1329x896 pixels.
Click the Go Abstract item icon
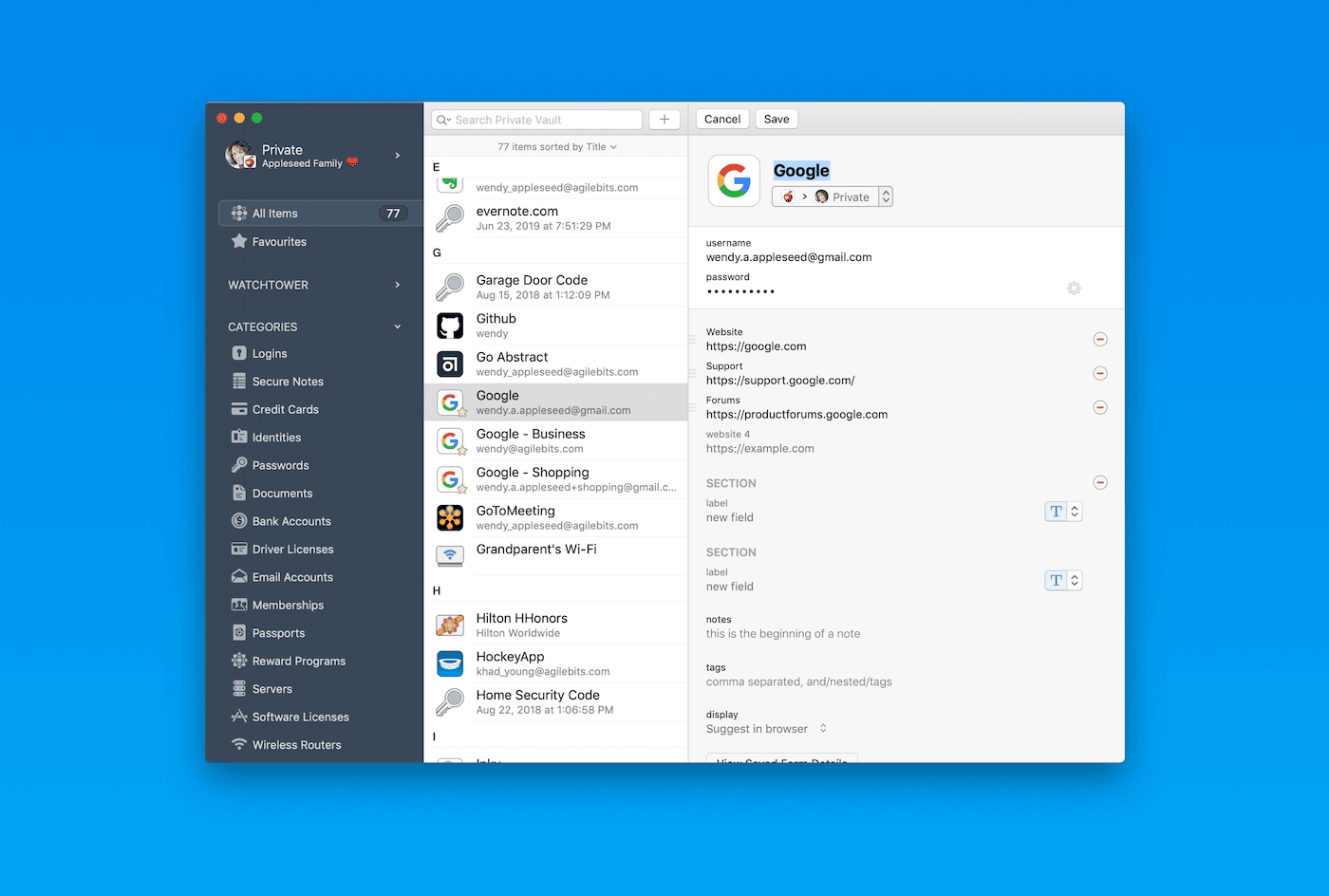[450, 364]
